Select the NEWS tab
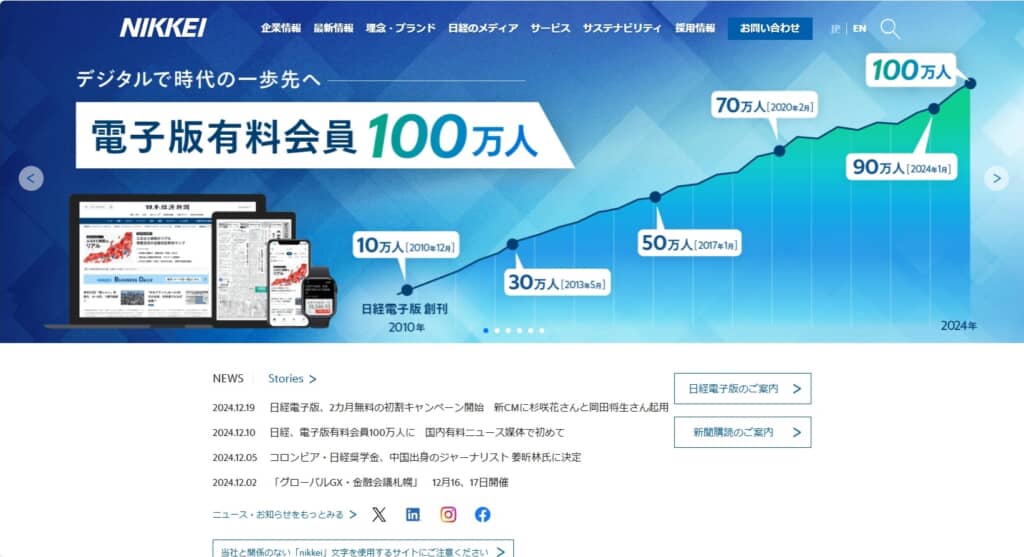 click(228, 379)
